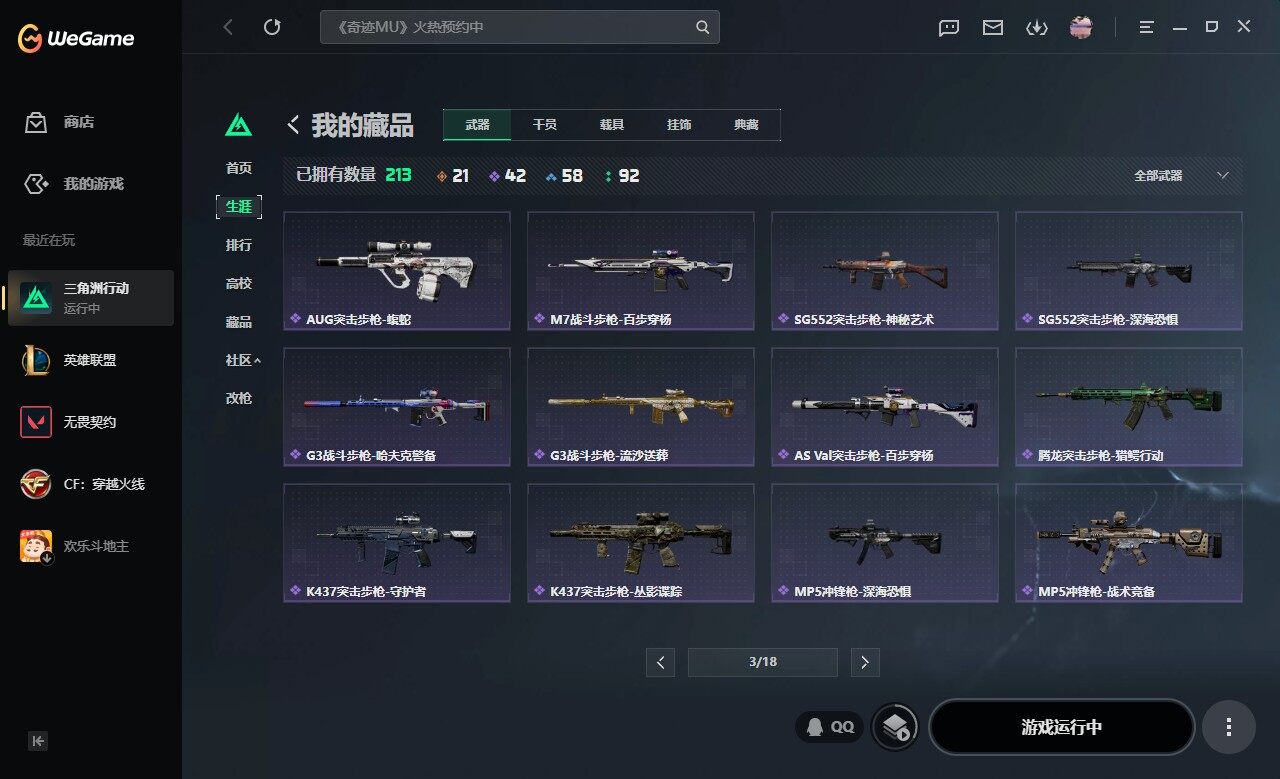
Task: Open the top-right hamburger menu
Action: 1147,28
